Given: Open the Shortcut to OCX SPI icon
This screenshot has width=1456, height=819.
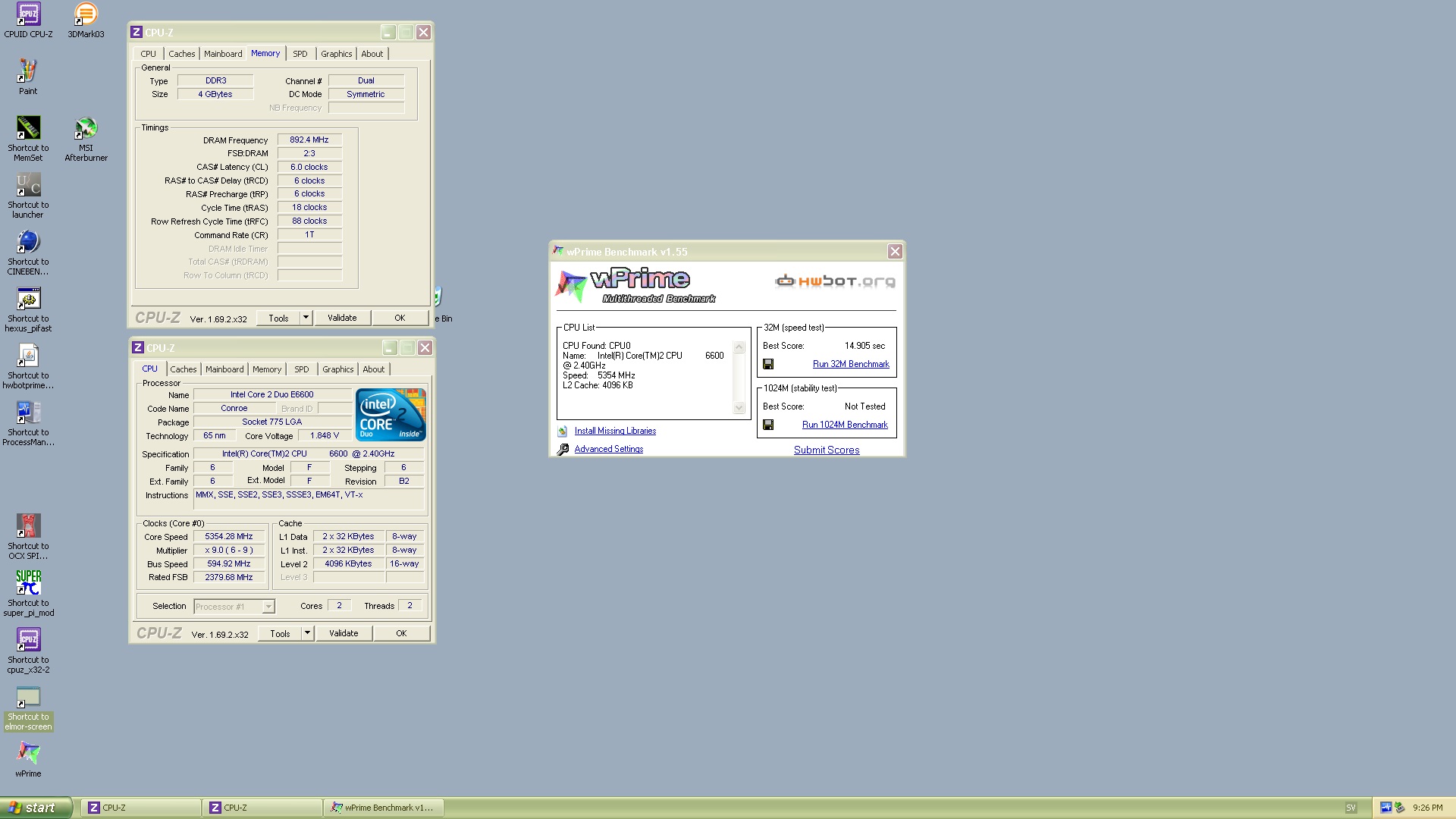Looking at the screenshot, I should [x=28, y=537].
